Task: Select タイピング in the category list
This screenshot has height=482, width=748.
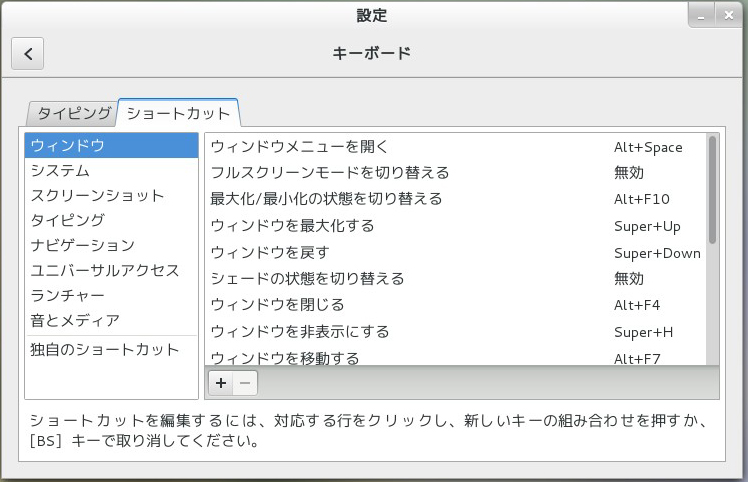Action: 111,220
